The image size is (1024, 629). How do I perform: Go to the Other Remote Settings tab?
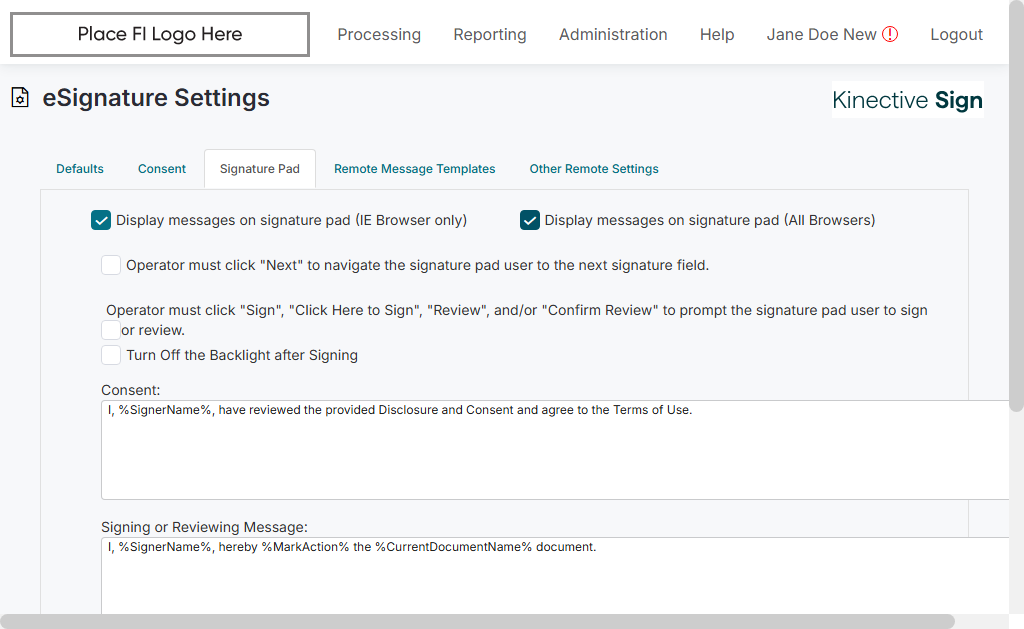pyautogui.click(x=594, y=169)
